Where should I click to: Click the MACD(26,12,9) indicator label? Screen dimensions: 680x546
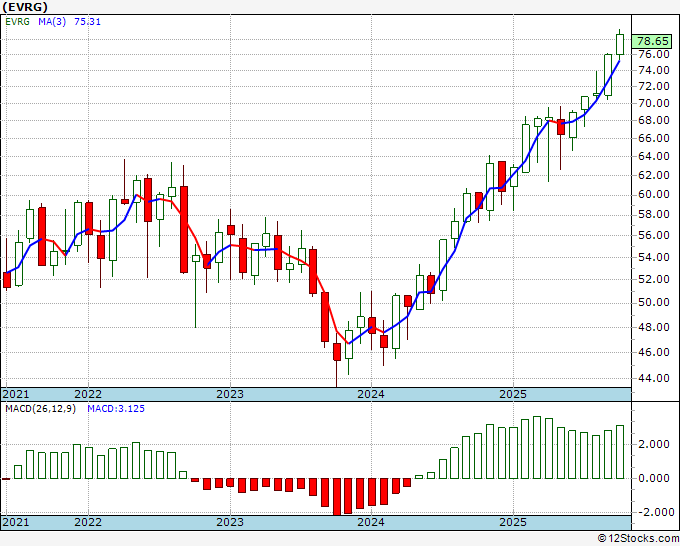point(40,409)
